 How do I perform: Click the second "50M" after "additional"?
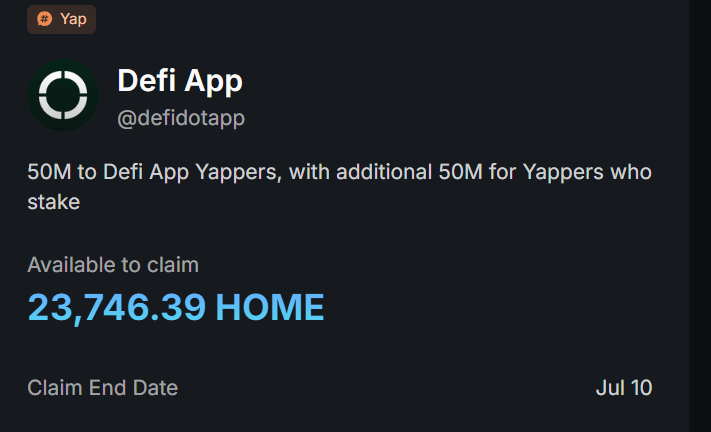pyautogui.click(x=458, y=172)
